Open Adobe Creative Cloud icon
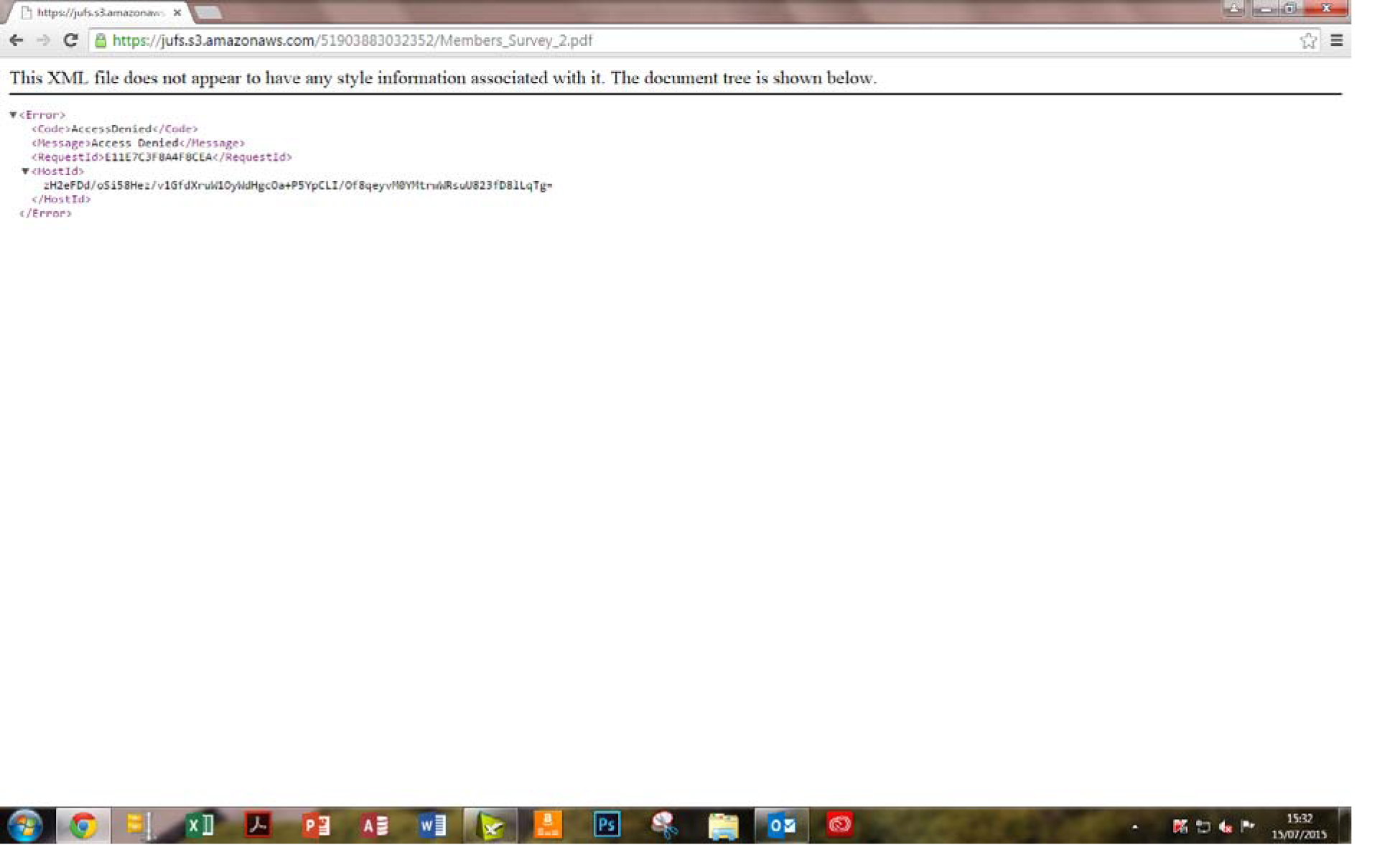Viewport: 1400px width, 860px height. pyautogui.click(x=840, y=825)
